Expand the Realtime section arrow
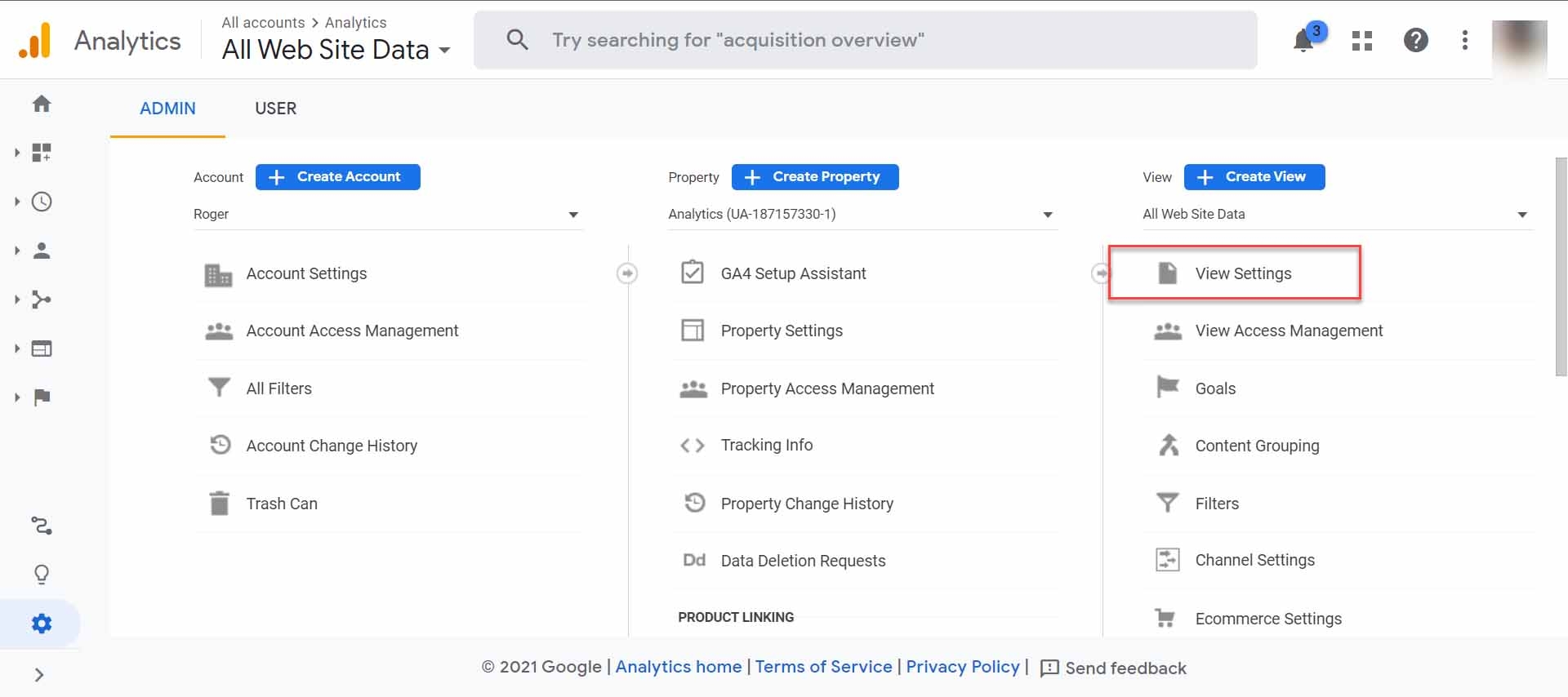Screen dimensions: 1568x697 (x=17, y=202)
